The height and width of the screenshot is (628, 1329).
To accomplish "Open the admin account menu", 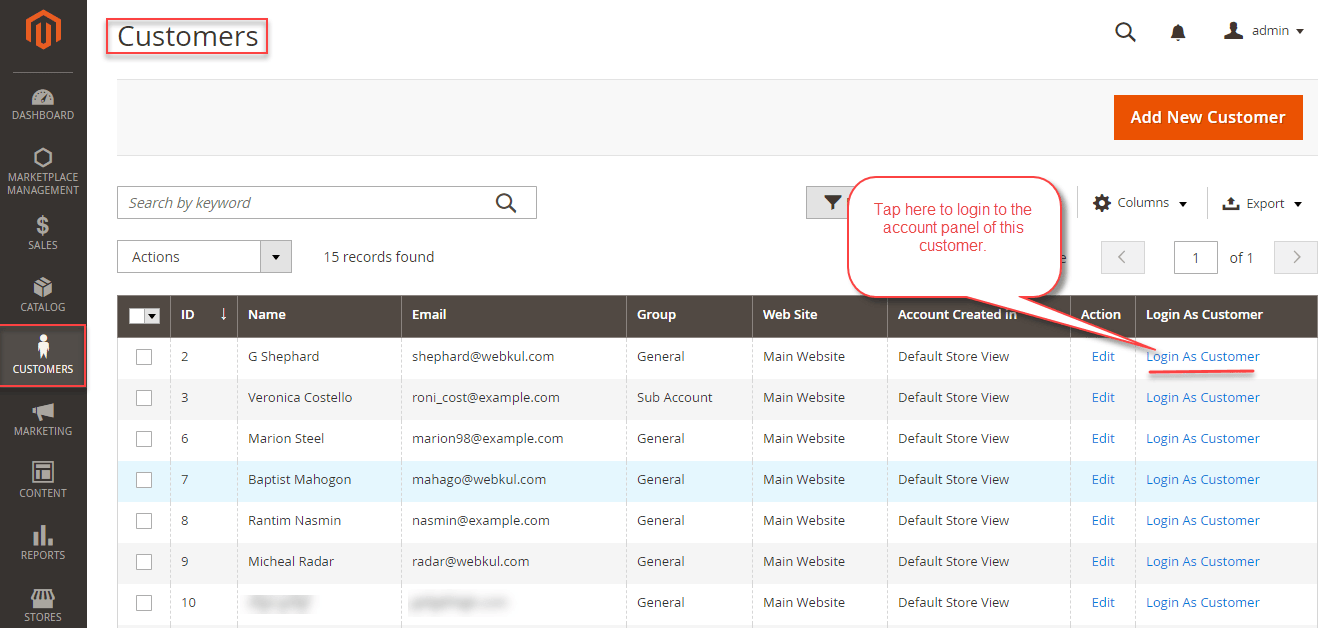I will 1264,31.
